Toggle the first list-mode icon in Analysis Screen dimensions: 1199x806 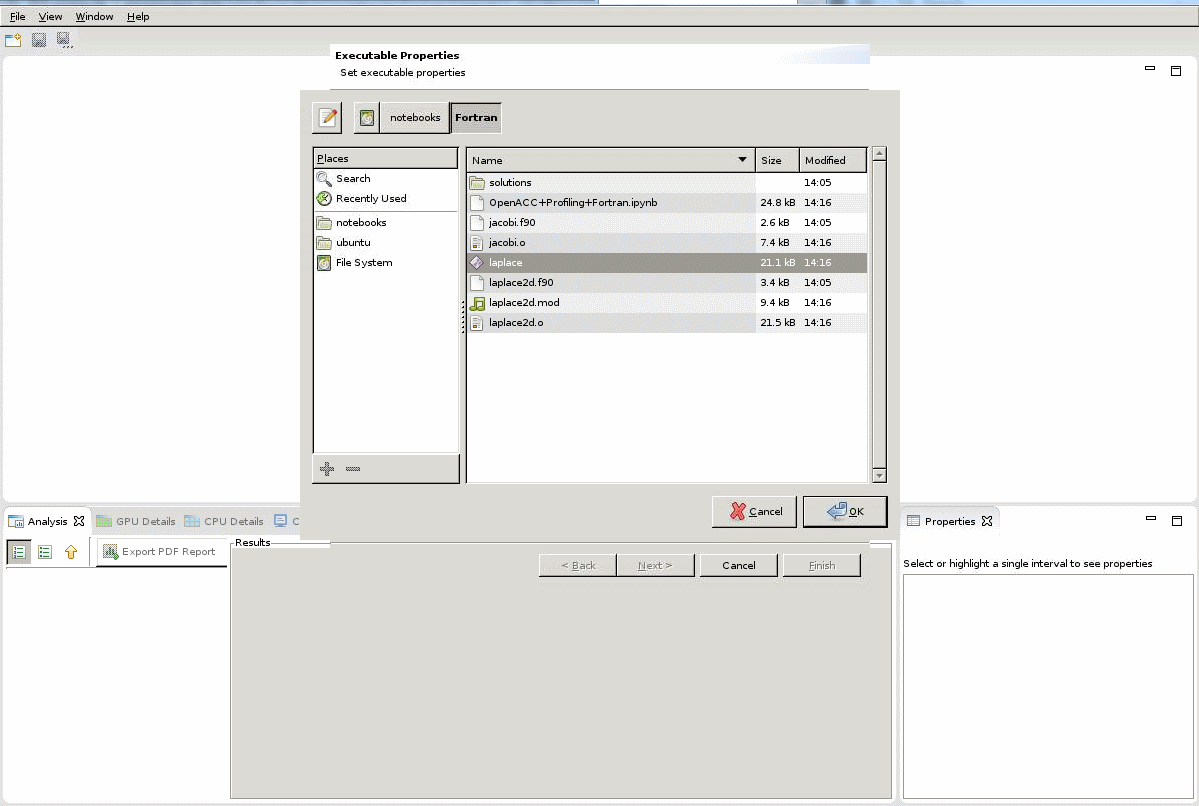point(19,552)
